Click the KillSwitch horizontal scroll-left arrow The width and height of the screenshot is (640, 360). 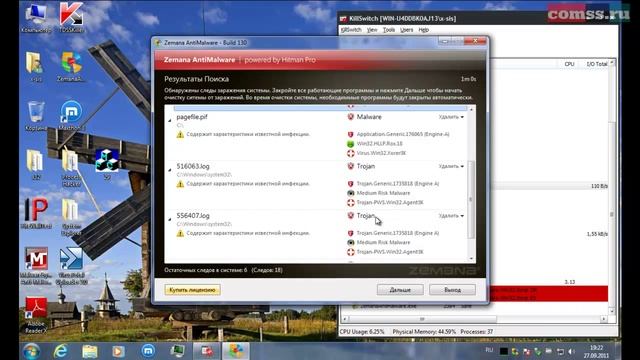click(345, 319)
